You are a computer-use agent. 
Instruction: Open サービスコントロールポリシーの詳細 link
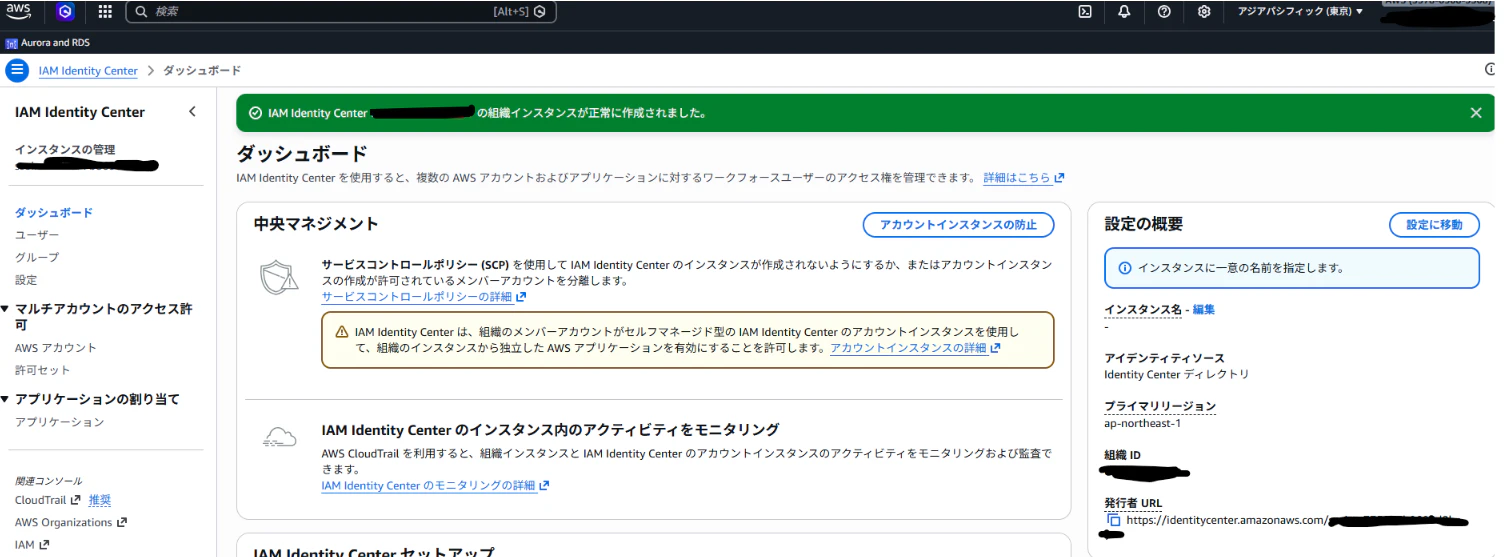click(424, 297)
